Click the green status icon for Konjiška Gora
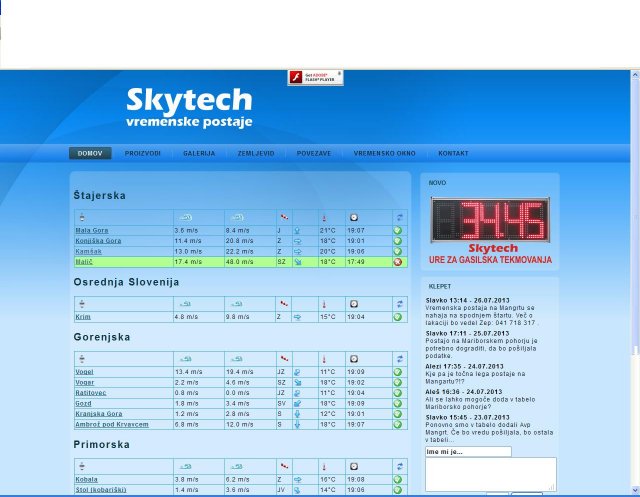 point(398,241)
